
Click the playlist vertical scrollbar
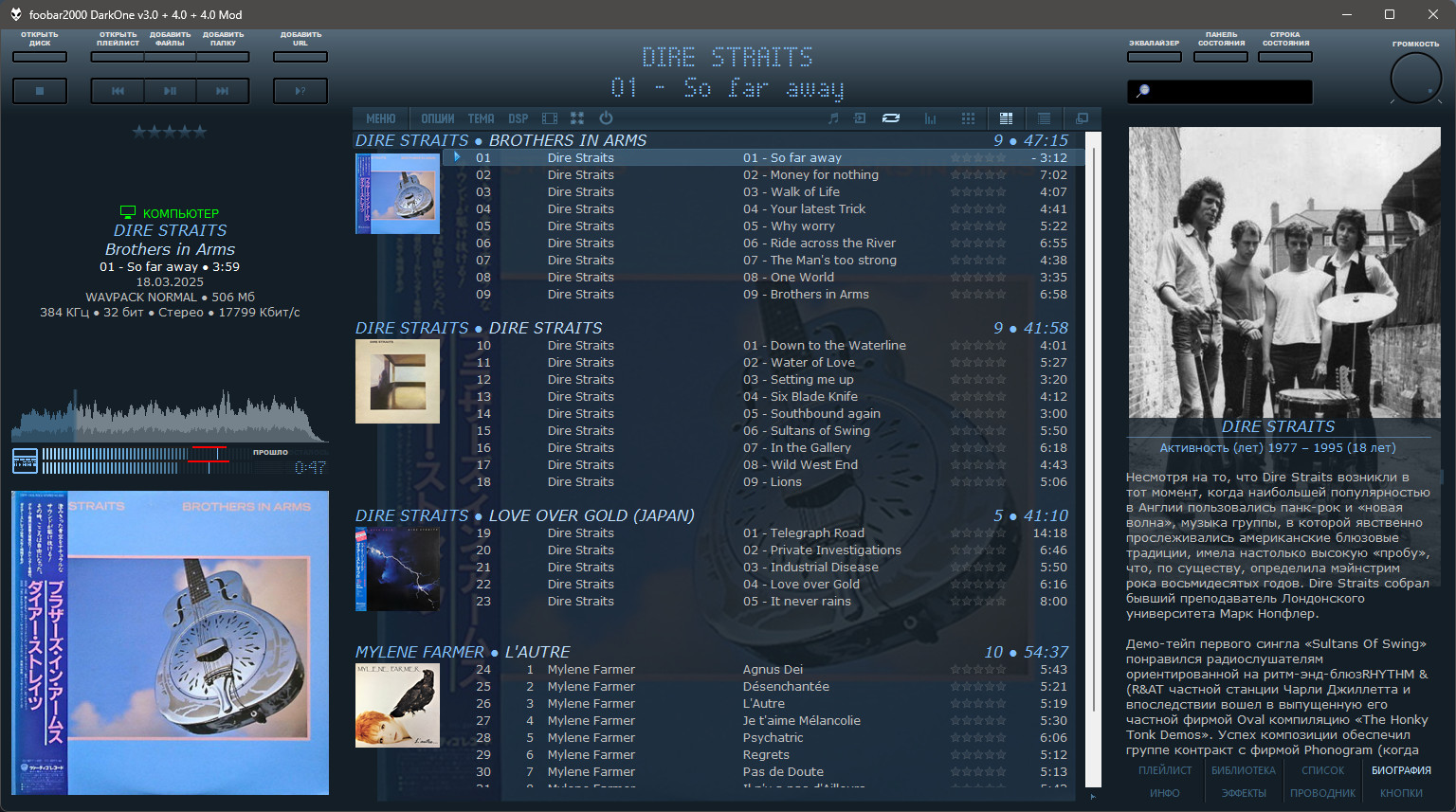[1093, 460]
